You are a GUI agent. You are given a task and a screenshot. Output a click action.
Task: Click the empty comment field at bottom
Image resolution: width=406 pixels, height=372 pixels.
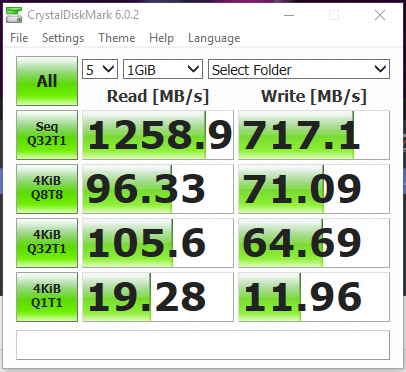(x=203, y=345)
